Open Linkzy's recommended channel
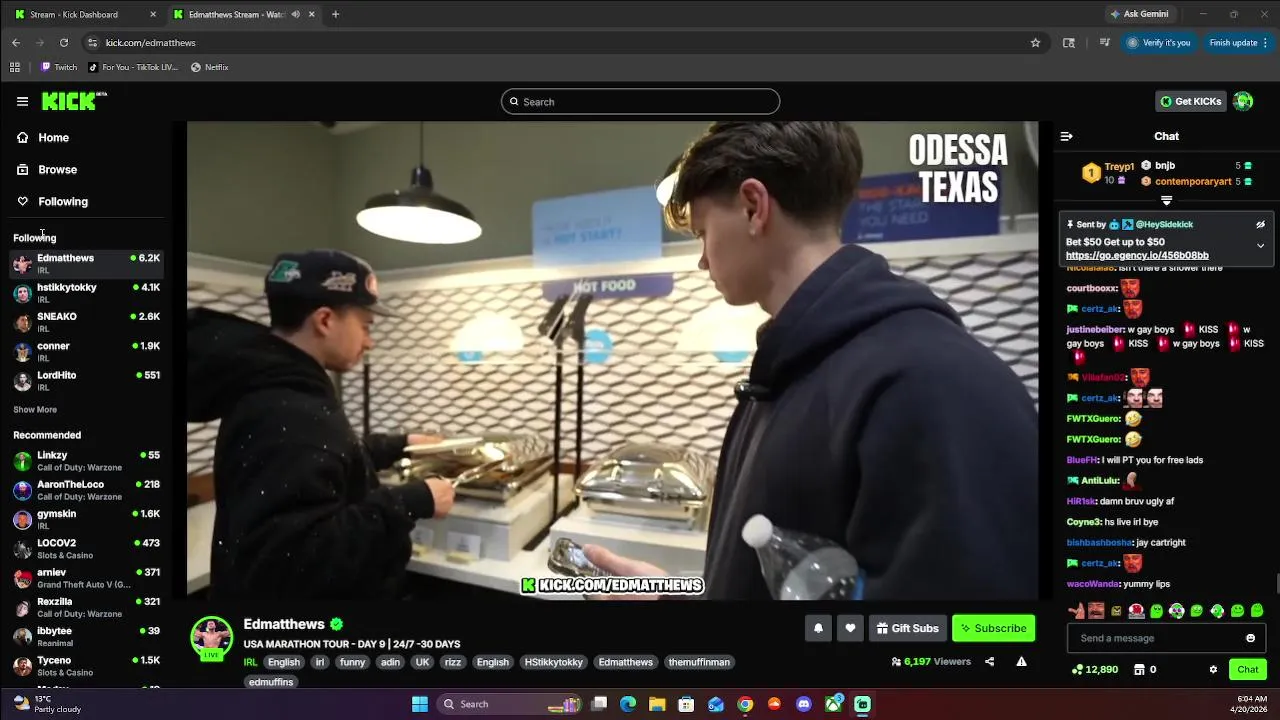This screenshot has width=1280, height=720. click(x=86, y=461)
